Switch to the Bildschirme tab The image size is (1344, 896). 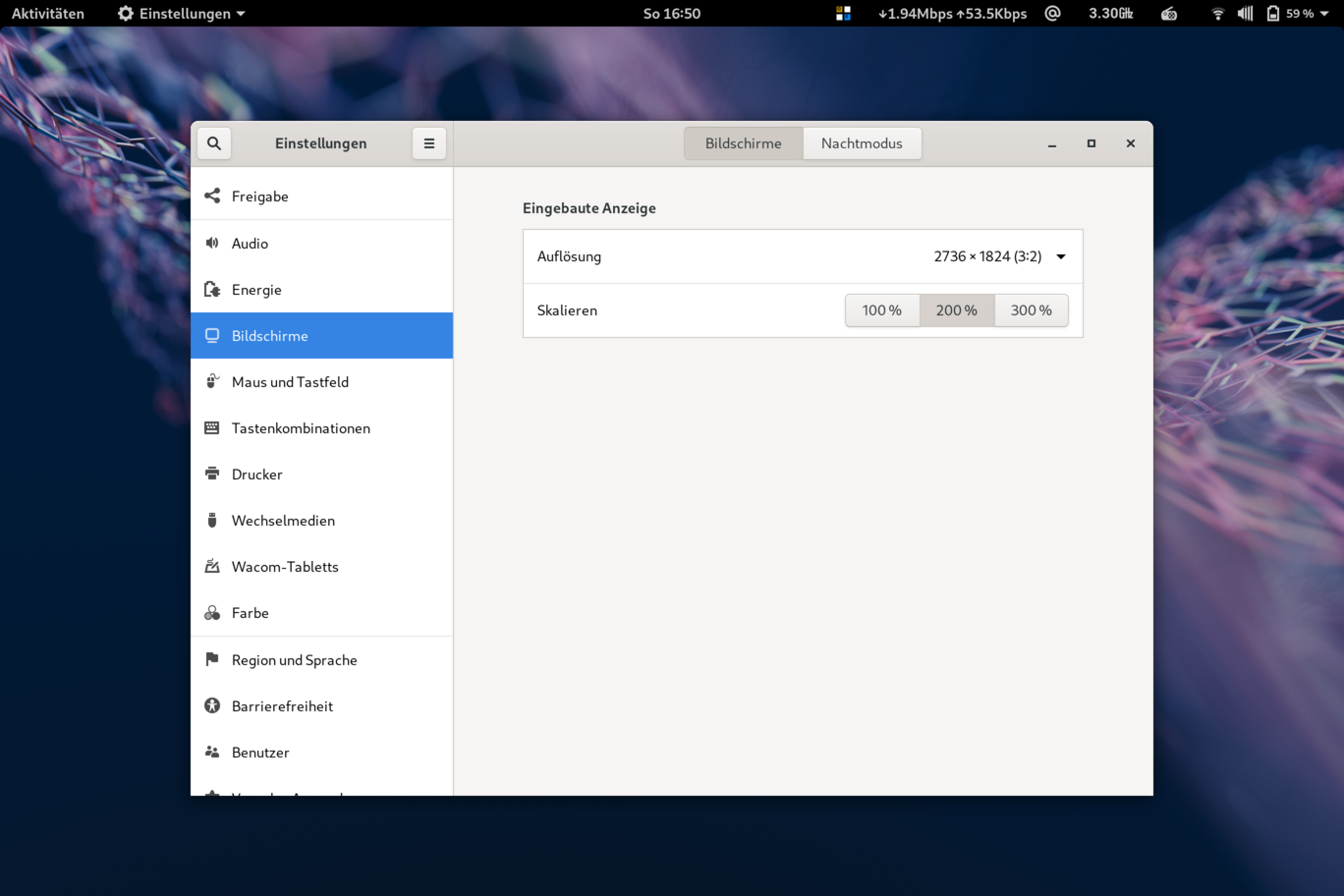(x=744, y=143)
